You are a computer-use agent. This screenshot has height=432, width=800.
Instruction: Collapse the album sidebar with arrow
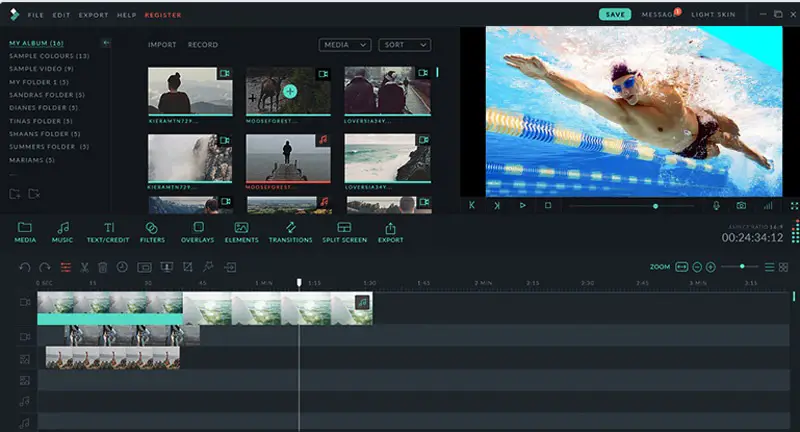106,43
